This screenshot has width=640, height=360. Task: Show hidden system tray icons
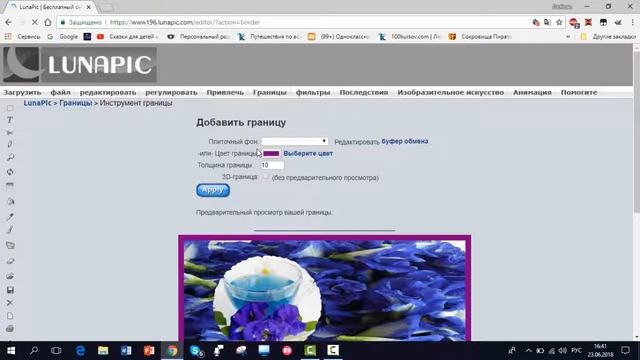tap(529, 350)
